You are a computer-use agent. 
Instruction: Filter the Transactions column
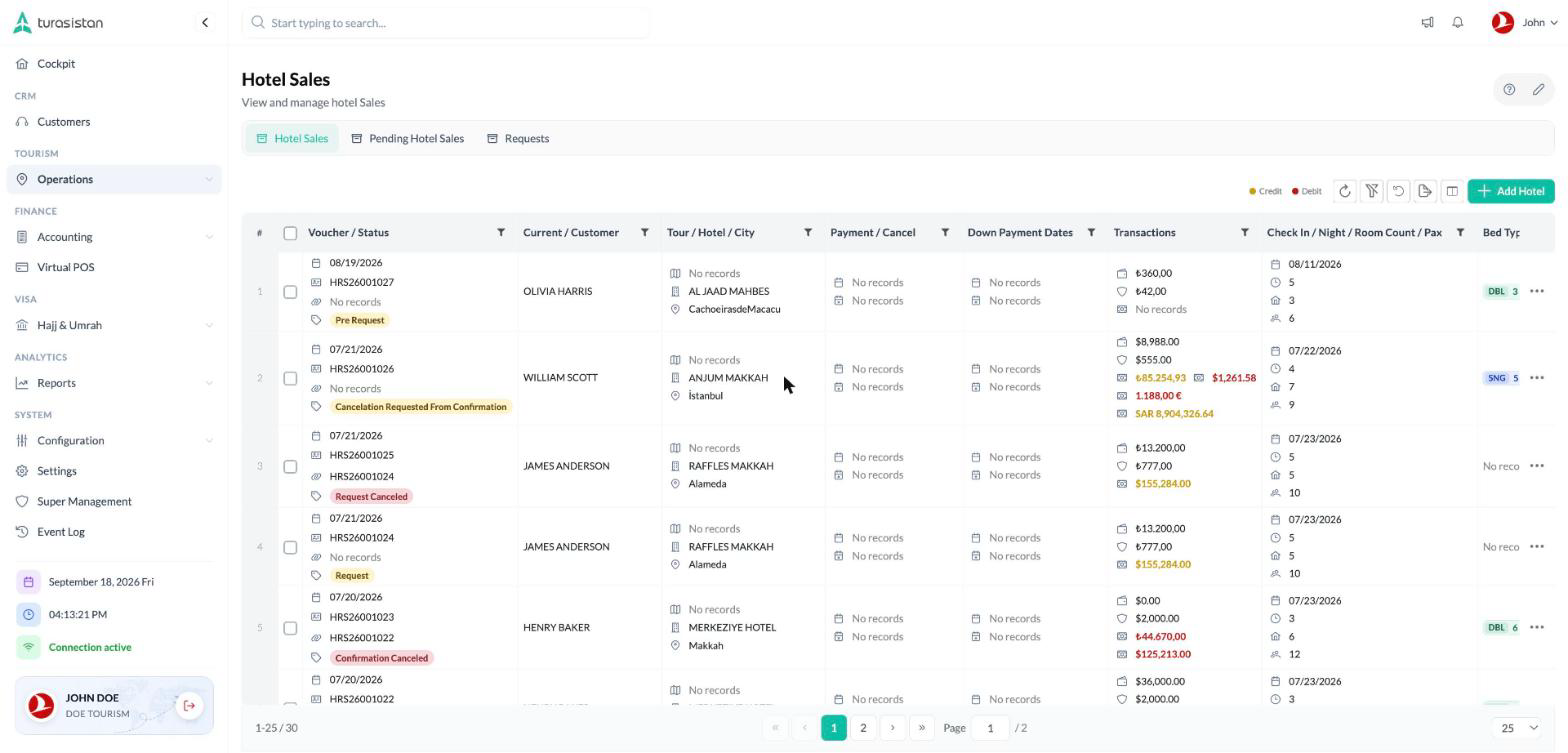coord(1245,233)
